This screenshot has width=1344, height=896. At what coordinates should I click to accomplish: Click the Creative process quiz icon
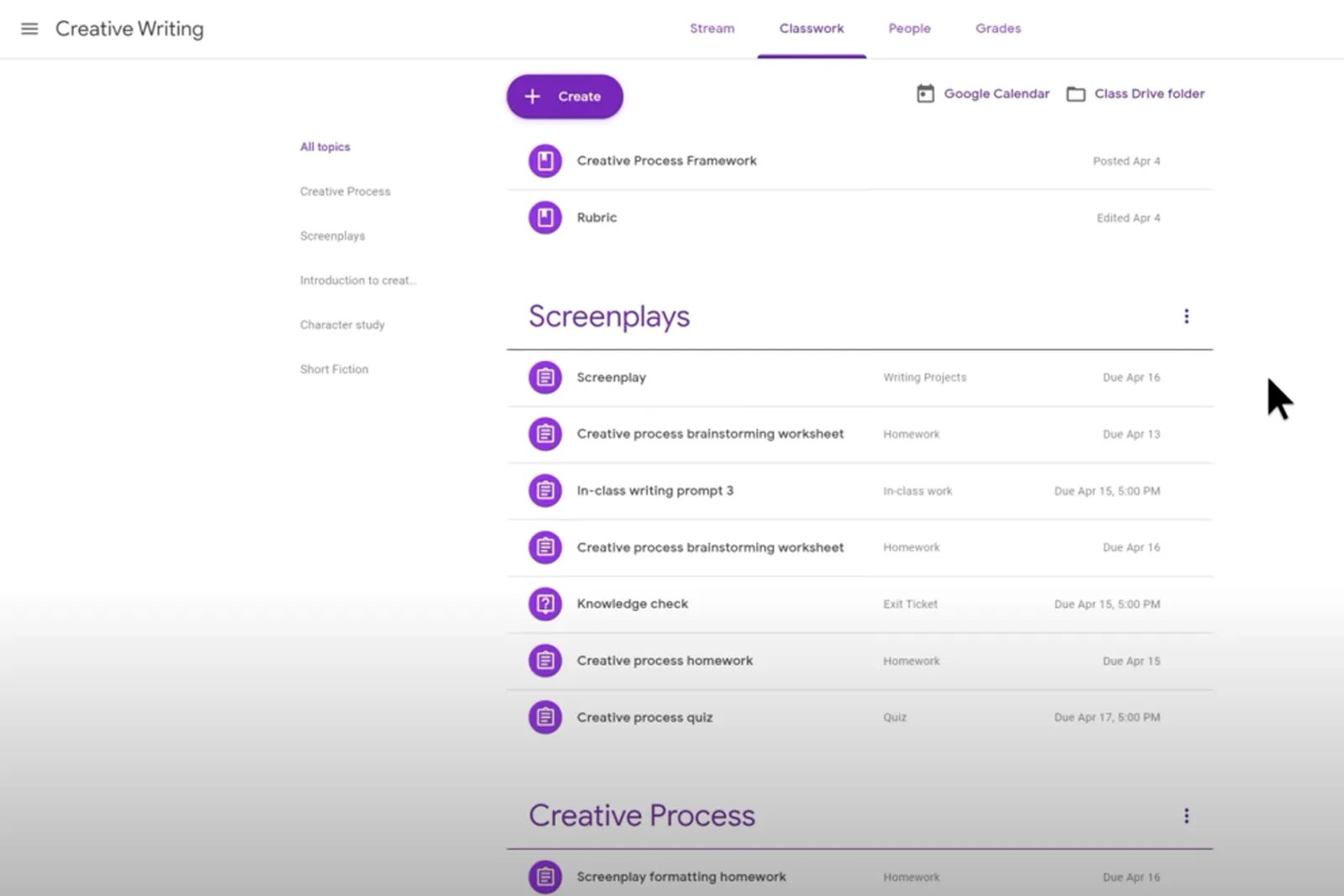point(545,717)
